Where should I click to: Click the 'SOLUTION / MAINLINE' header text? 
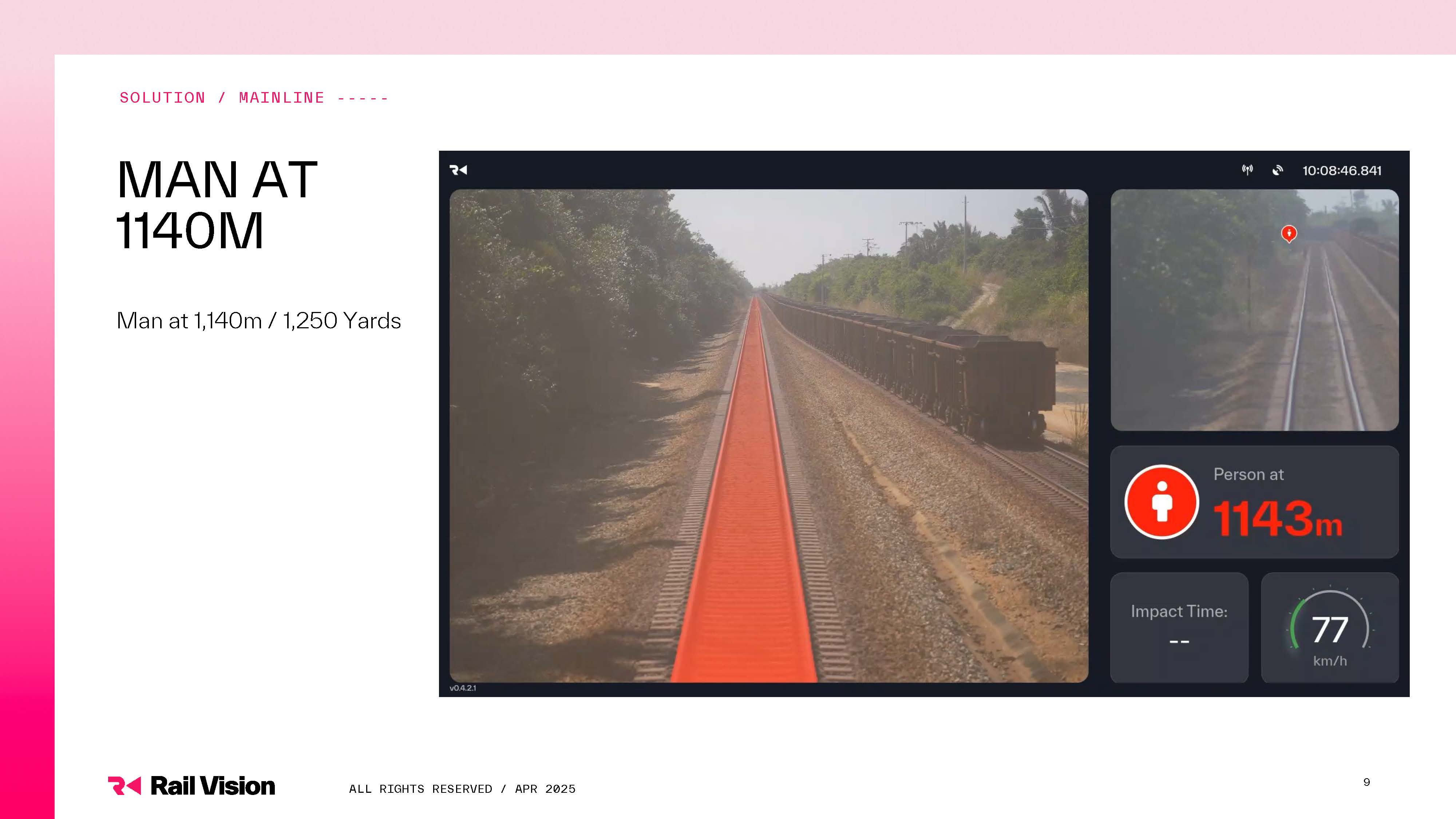(222, 98)
